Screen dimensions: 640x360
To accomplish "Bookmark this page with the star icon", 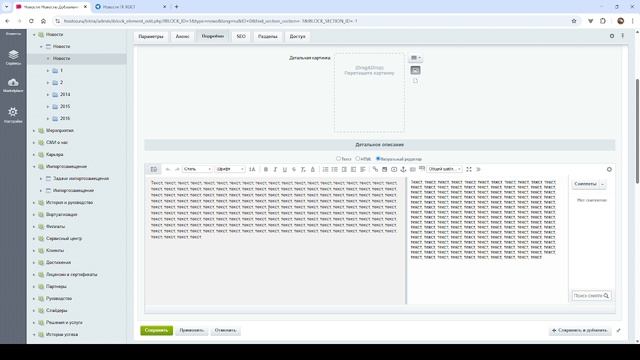I will pos(574,21).
